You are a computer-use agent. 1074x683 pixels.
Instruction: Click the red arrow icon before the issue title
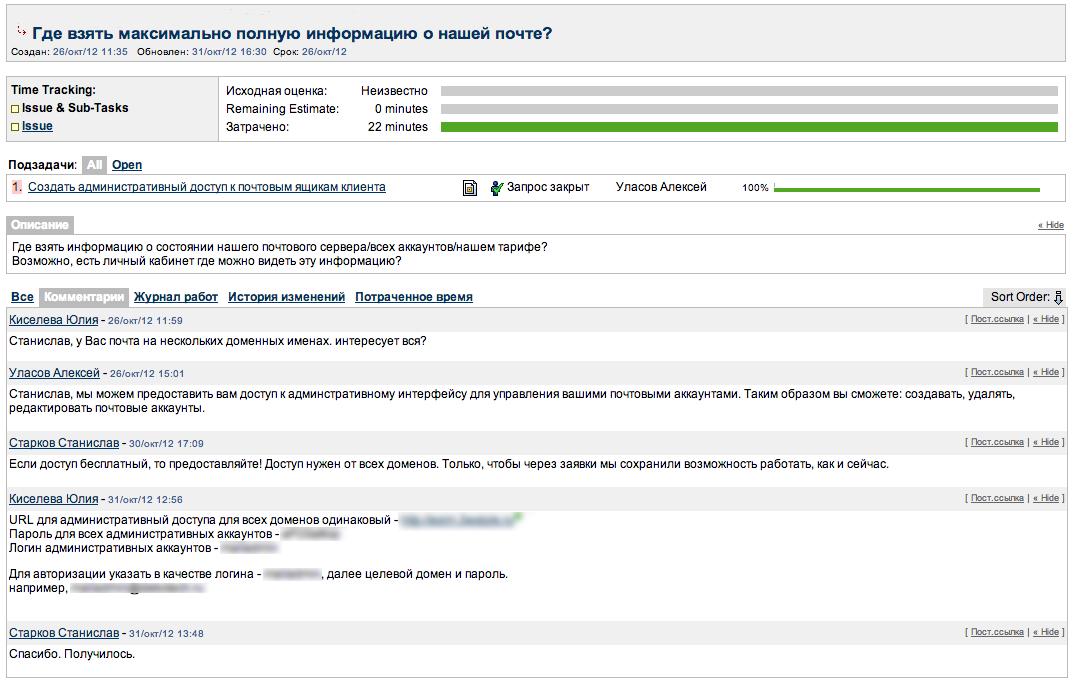(21, 32)
